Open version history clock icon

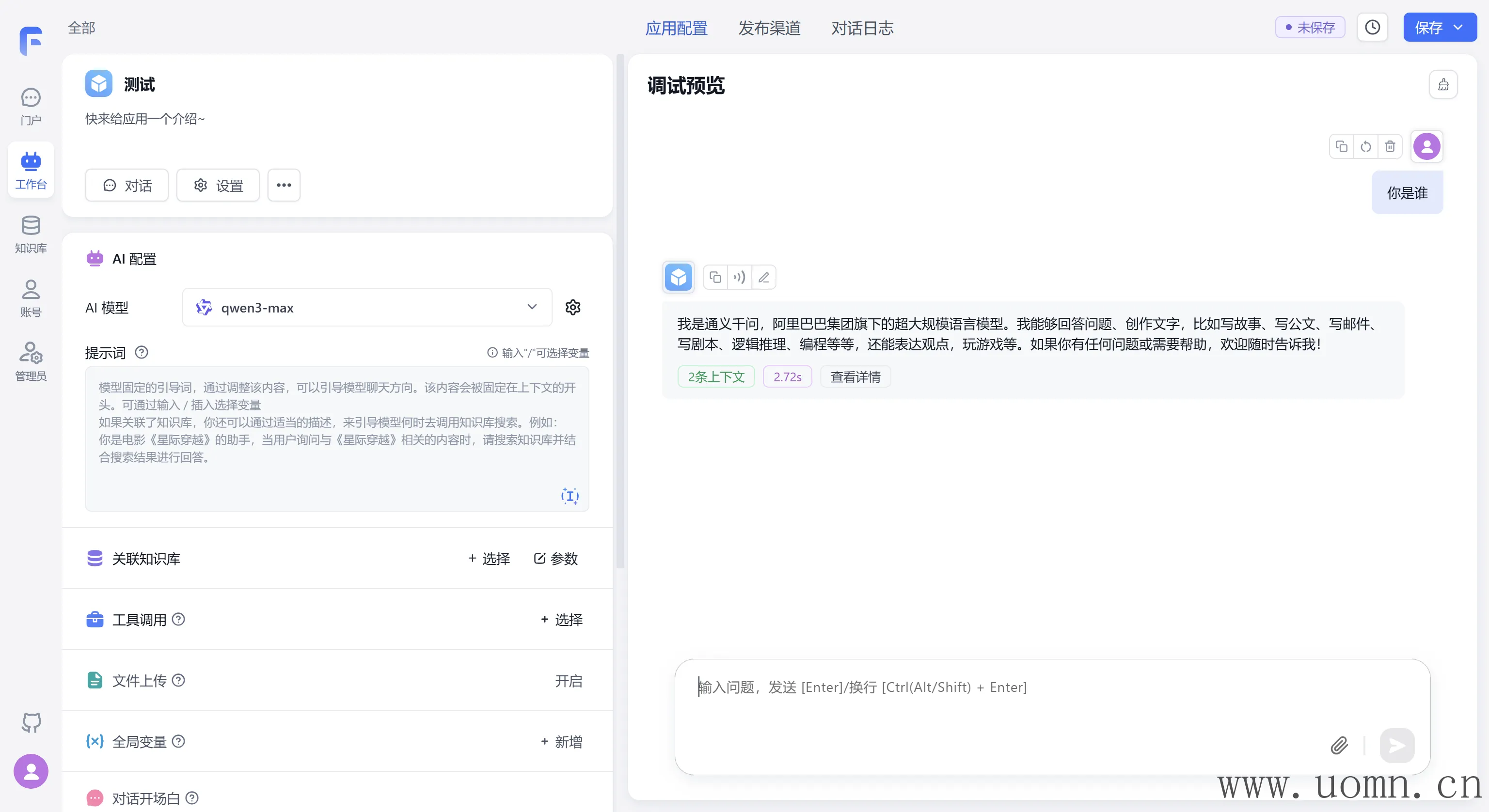click(1372, 27)
